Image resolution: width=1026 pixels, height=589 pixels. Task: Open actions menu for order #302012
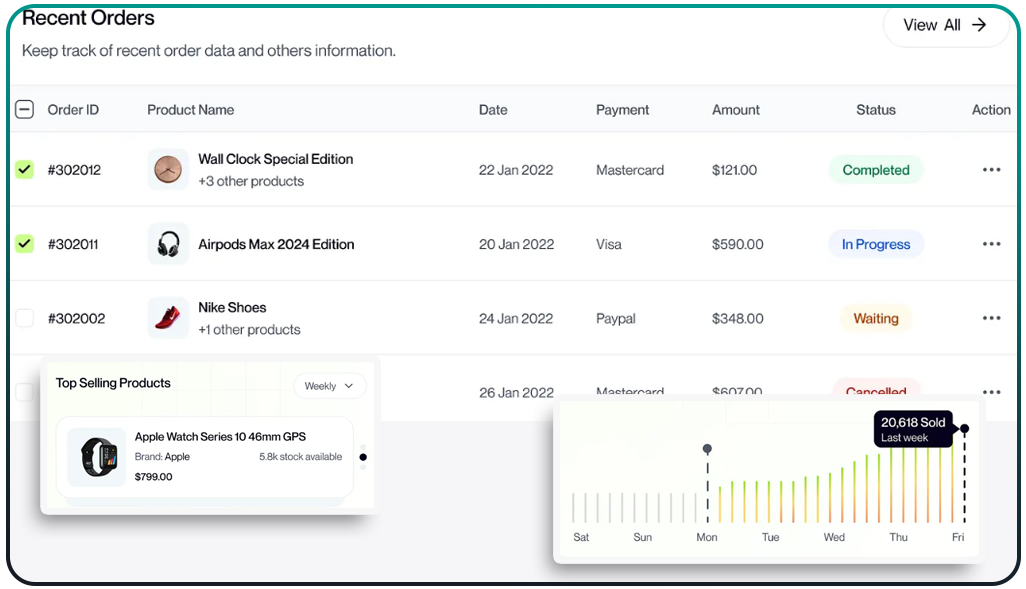(991, 170)
